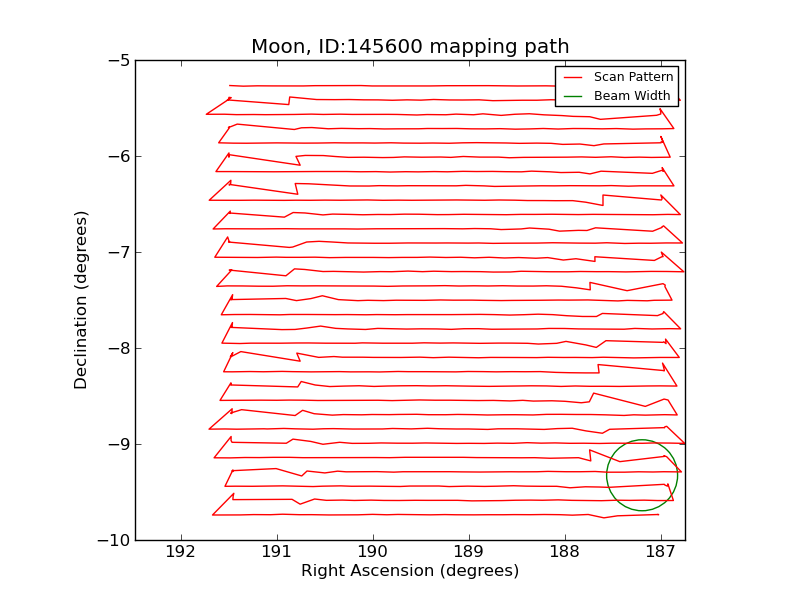Viewport: 800px width, 600px height.
Task: Select the 190 Right Ascension tick label
Action: [x=372, y=552]
